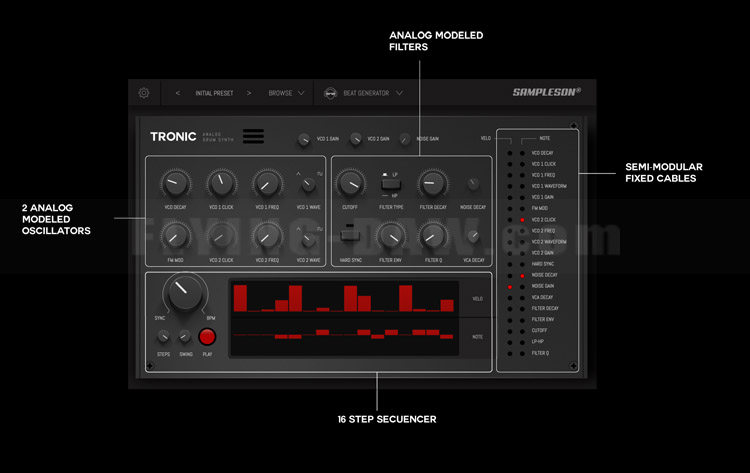Go to the next preset arrow
Image resolution: width=750 pixels, height=473 pixels.
tap(249, 93)
